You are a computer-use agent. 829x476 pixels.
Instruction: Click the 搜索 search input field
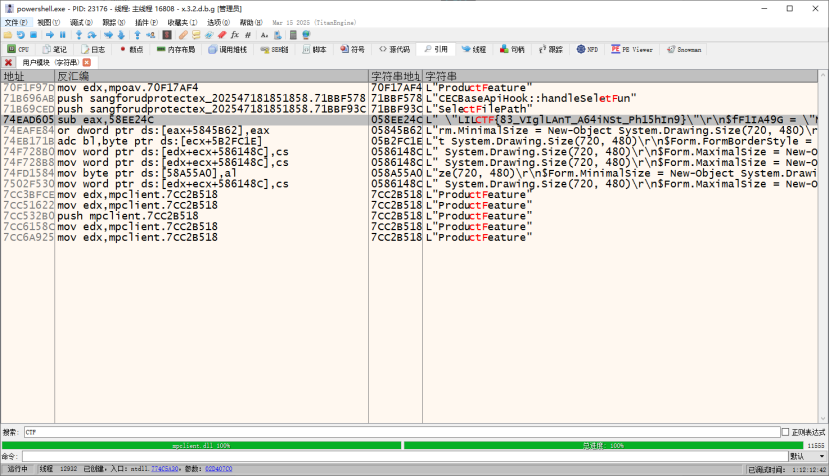point(400,432)
